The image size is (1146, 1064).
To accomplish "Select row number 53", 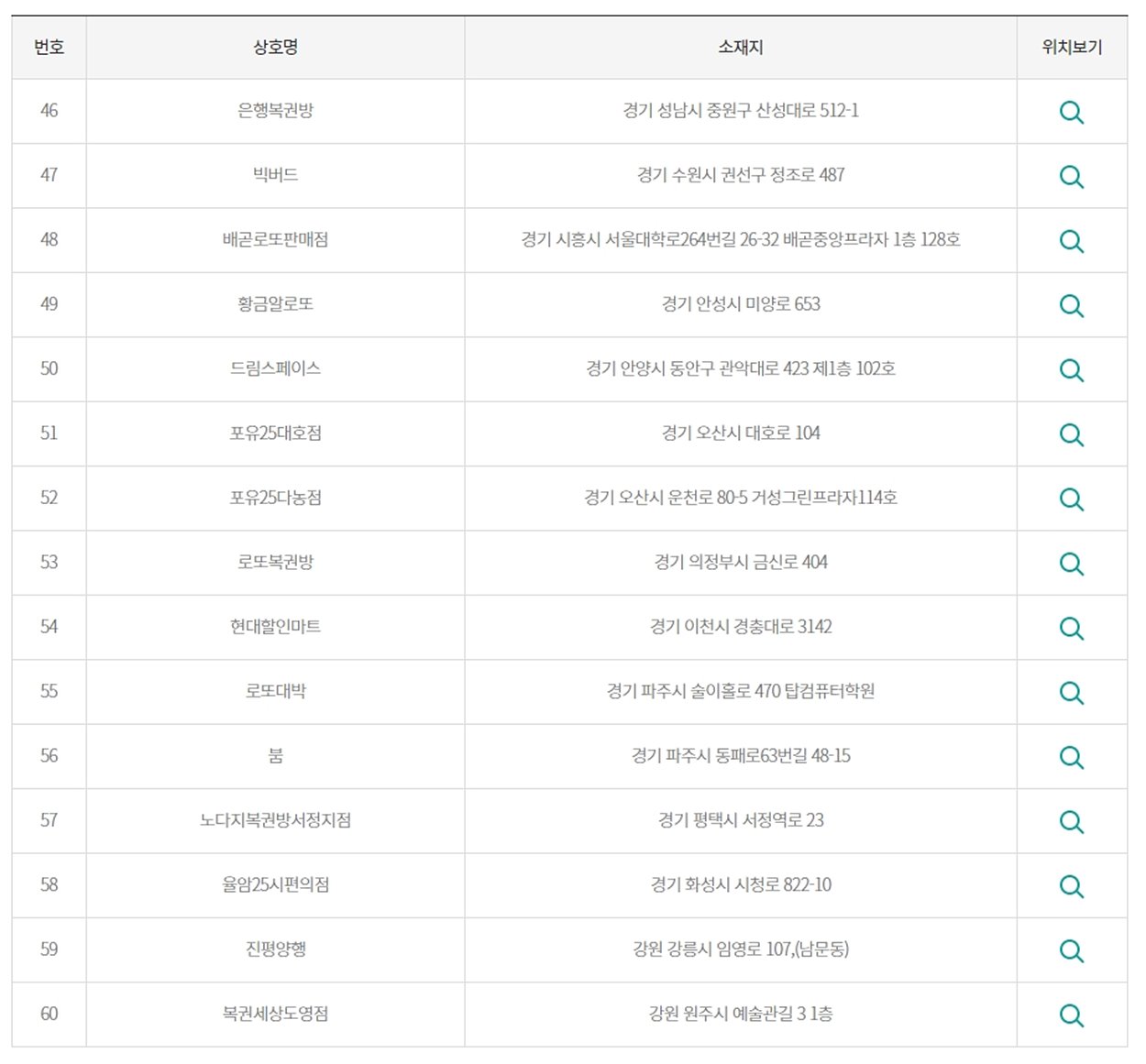I will [50, 562].
